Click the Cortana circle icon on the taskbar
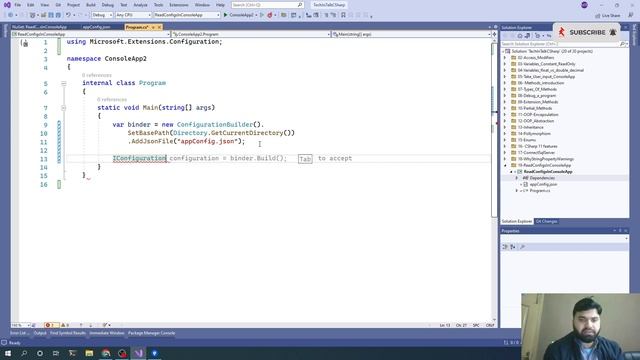This screenshot has width=640, height=360. pyautogui.click(x=40, y=353)
